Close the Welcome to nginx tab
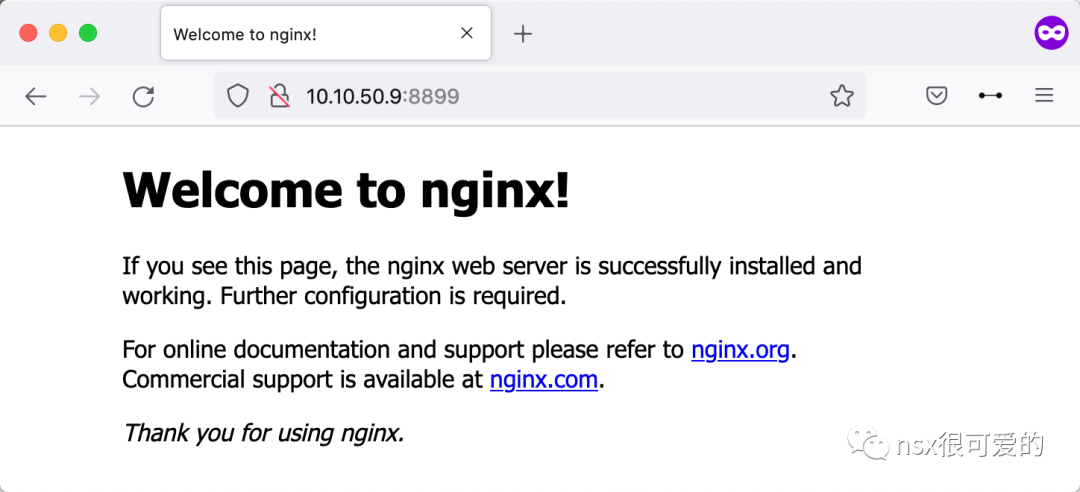 point(466,33)
